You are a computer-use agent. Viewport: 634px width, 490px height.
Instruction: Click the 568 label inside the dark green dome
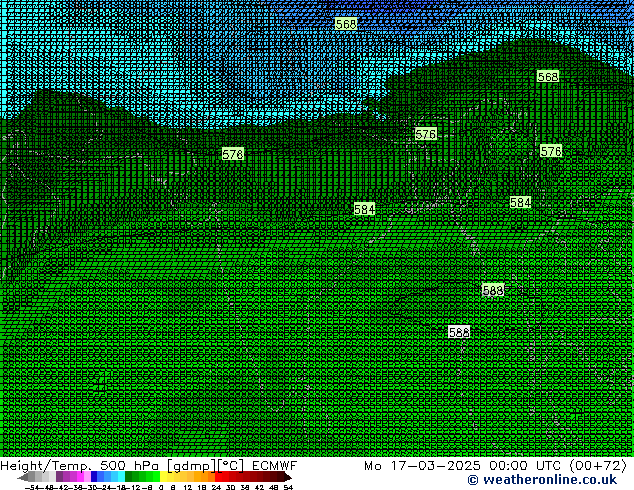(x=548, y=76)
